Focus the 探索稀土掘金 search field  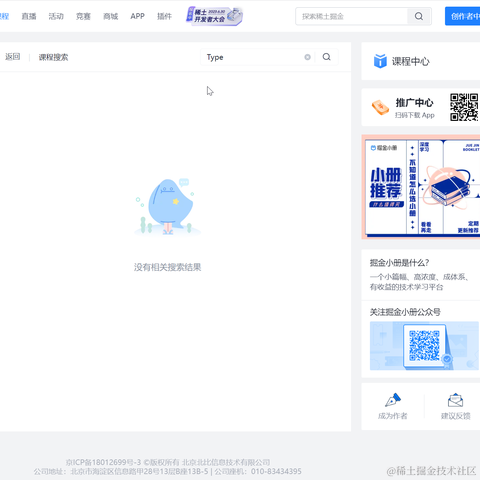point(351,16)
